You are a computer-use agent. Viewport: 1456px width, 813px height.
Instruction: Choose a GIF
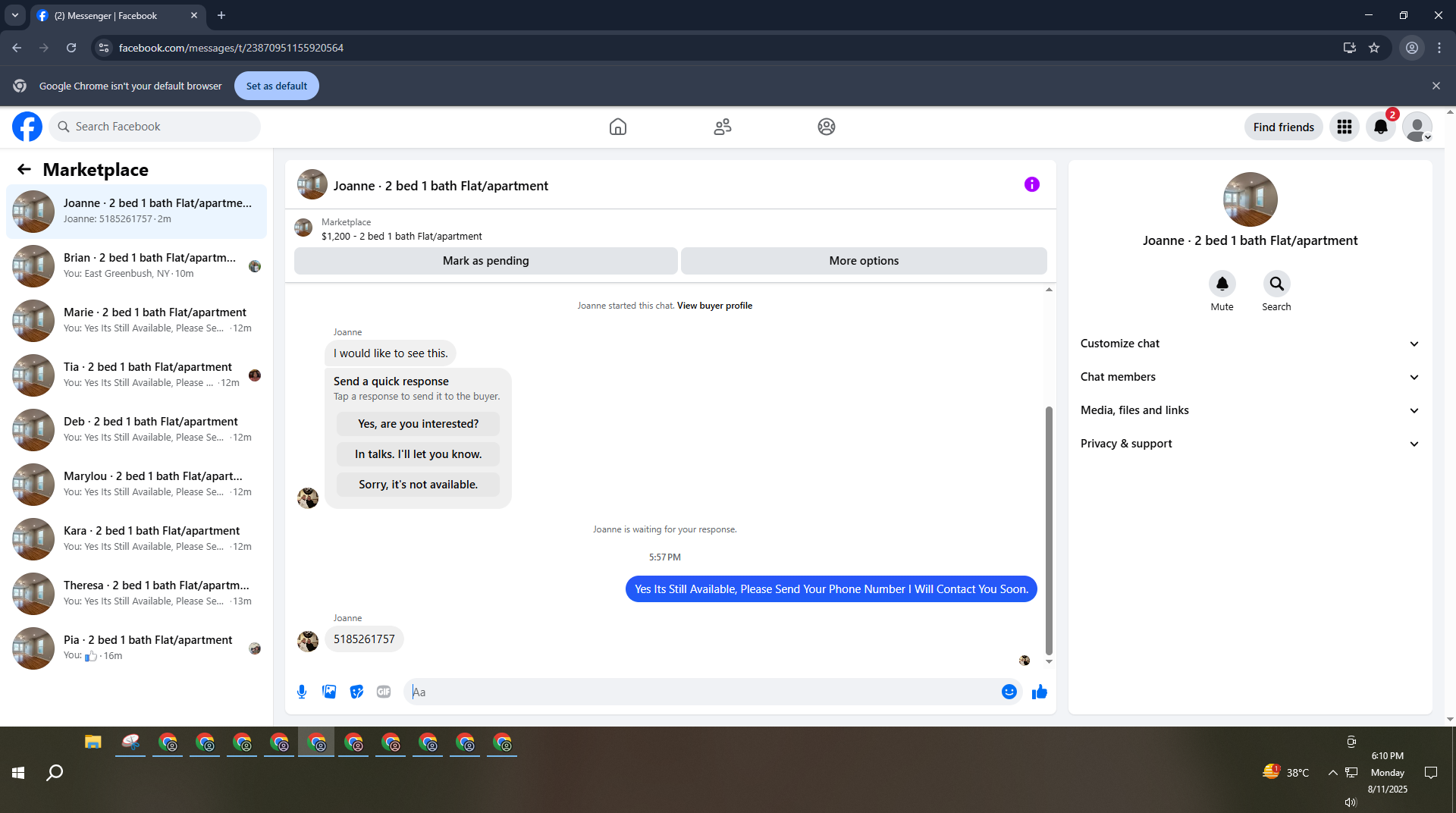[384, 692]
